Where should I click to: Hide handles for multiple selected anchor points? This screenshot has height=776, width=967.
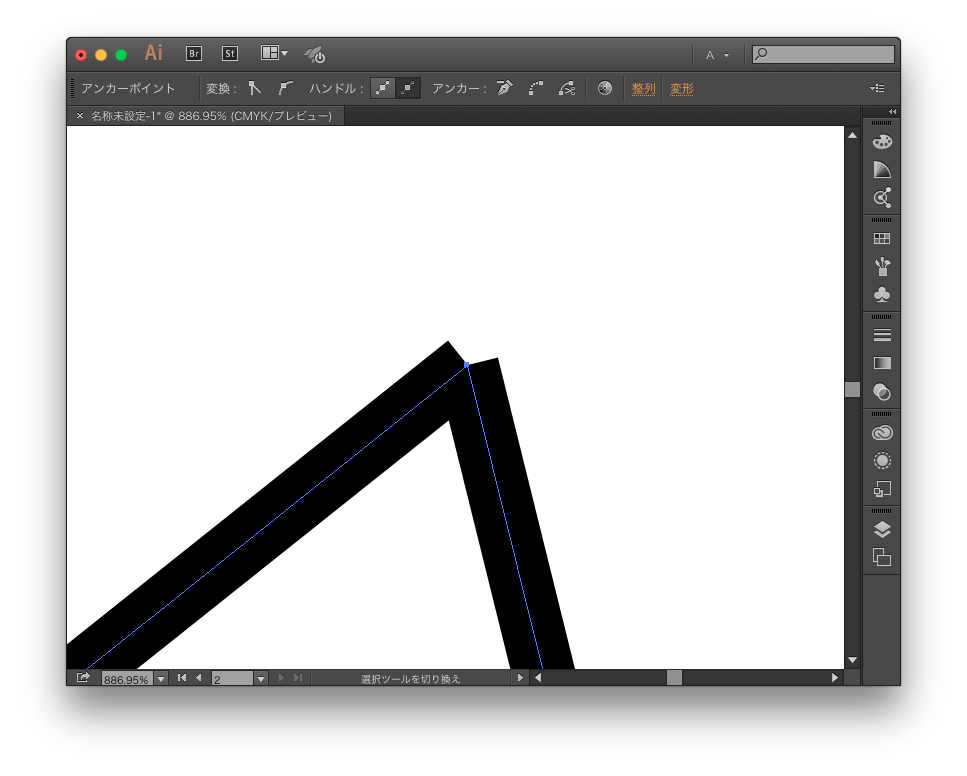coord(408,88)
